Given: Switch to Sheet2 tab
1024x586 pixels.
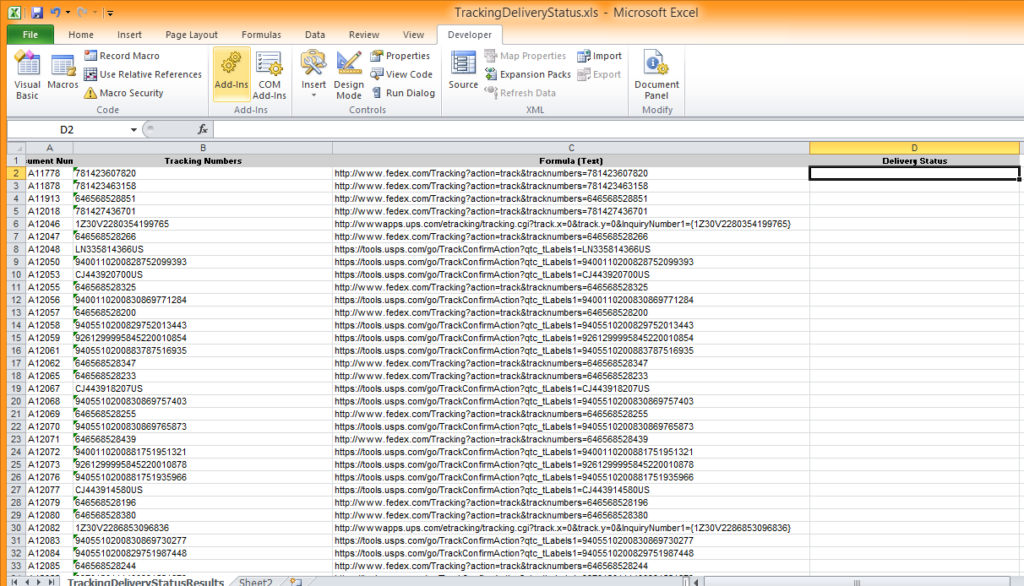Looking at the screenshot, I should [x=255, y=581].
